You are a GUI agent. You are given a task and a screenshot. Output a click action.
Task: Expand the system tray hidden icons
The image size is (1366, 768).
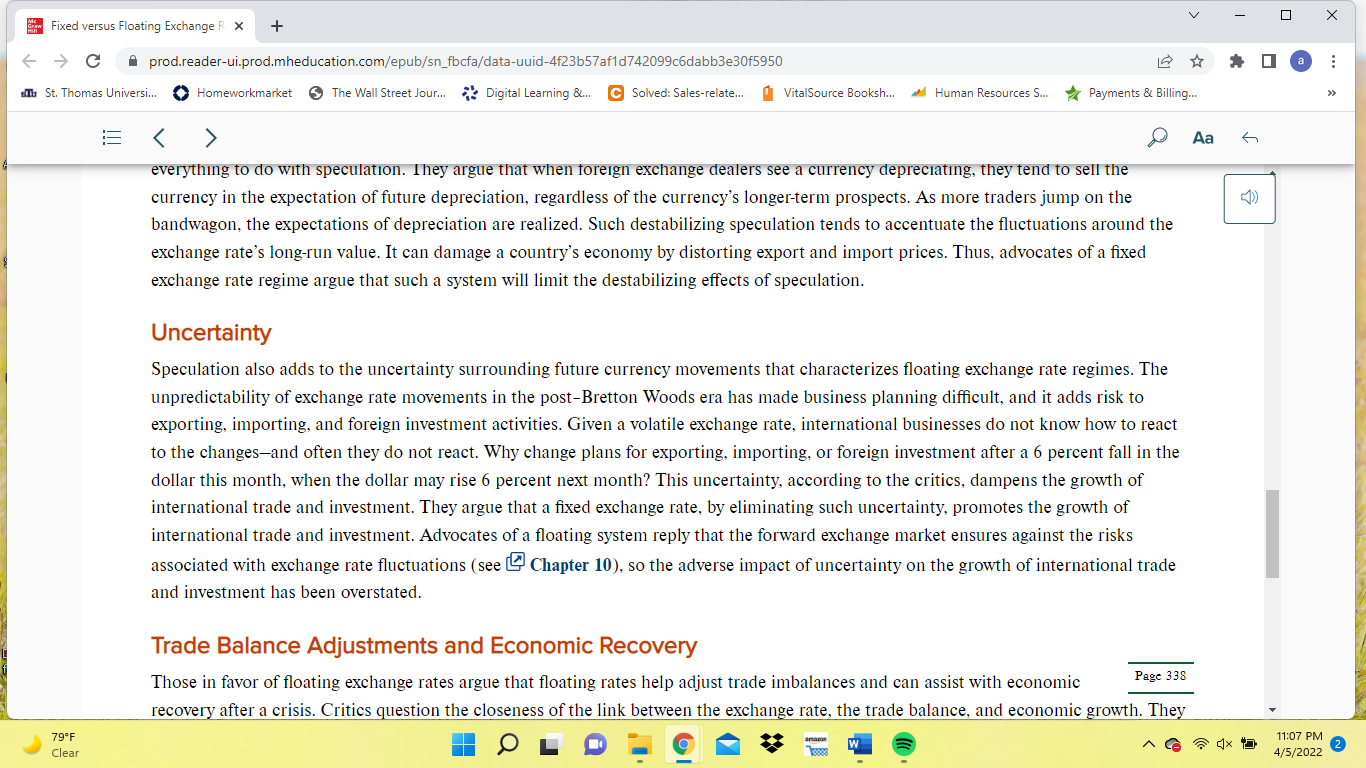click(x=1150, y=744)
